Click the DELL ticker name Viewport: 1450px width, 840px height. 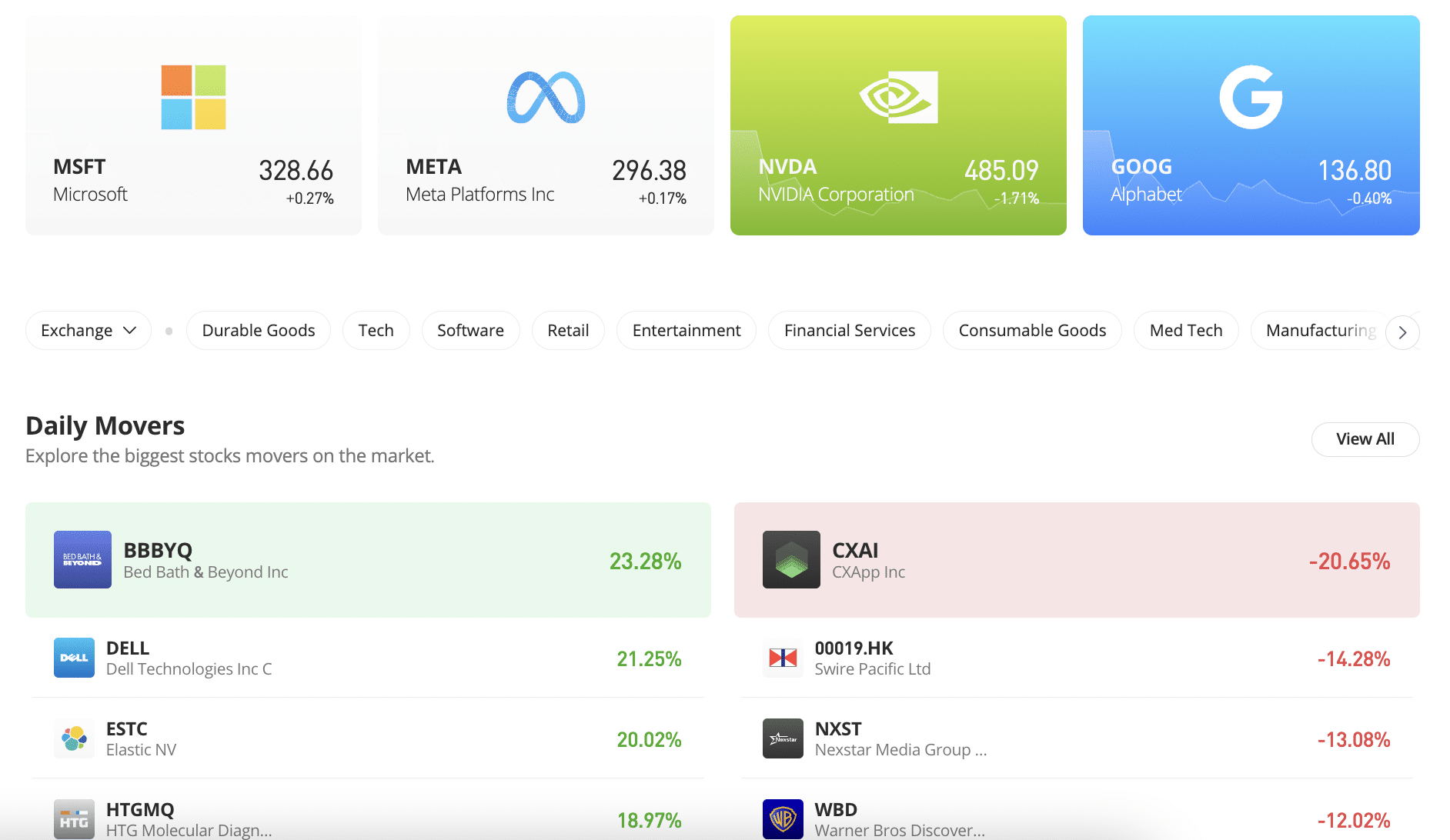[x=128, y=648]
